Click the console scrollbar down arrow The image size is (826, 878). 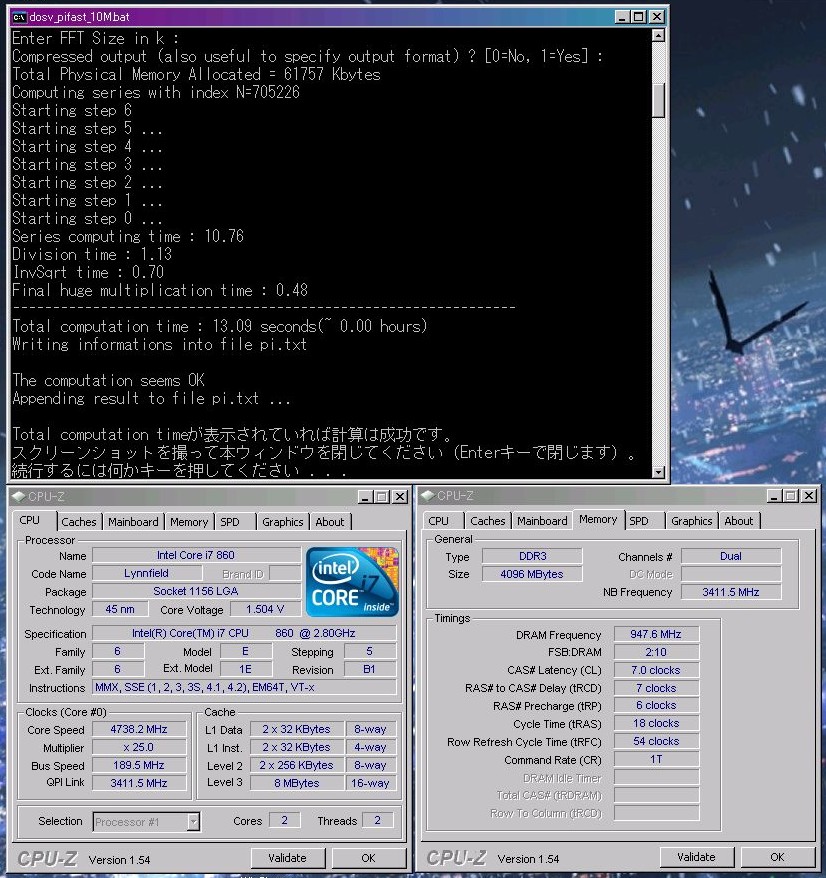point(659,472)
